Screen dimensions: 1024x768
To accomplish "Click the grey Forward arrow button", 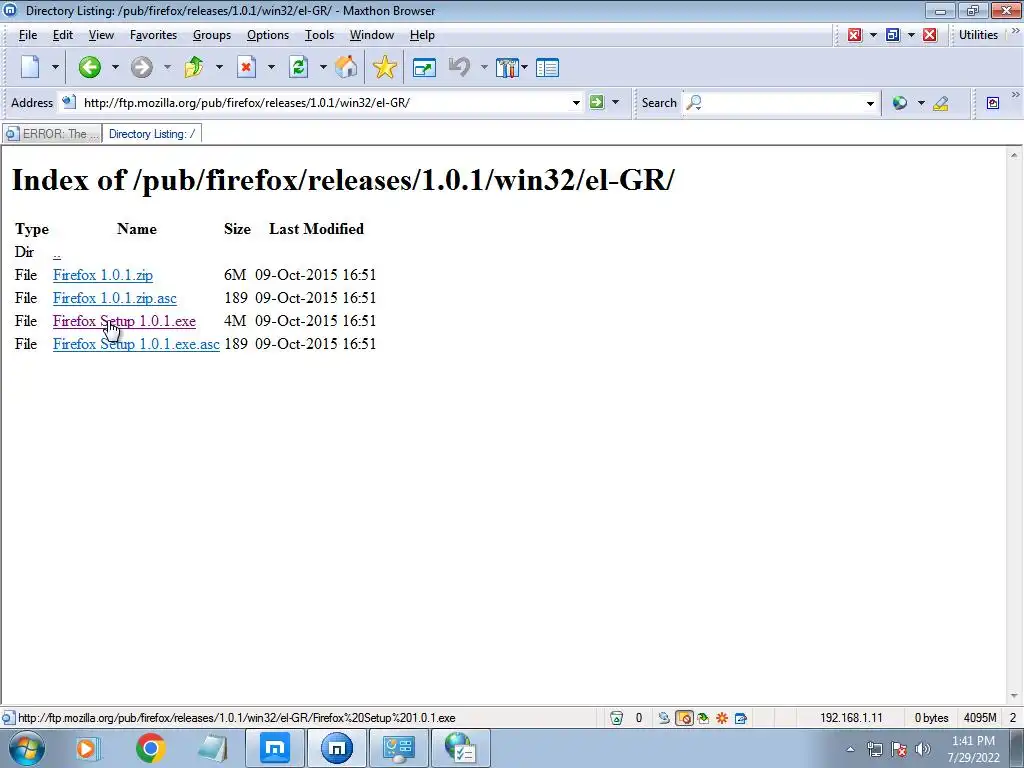I will tap(141, 67).
